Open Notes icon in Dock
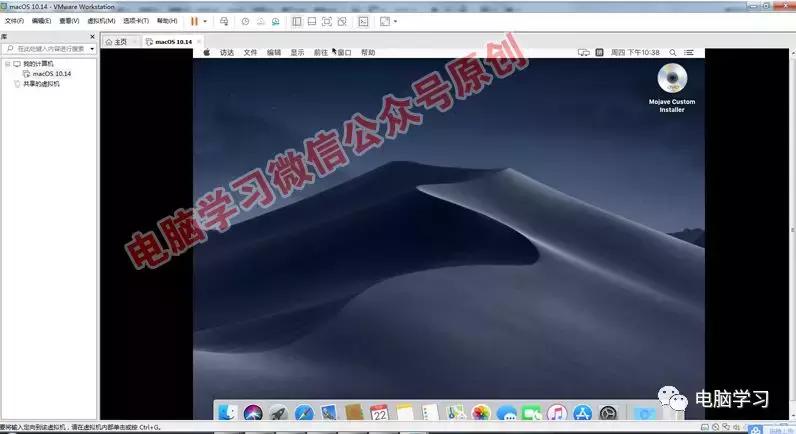This screenshot has width=796, height=434. pyautogui.click(x=405, y=414)
